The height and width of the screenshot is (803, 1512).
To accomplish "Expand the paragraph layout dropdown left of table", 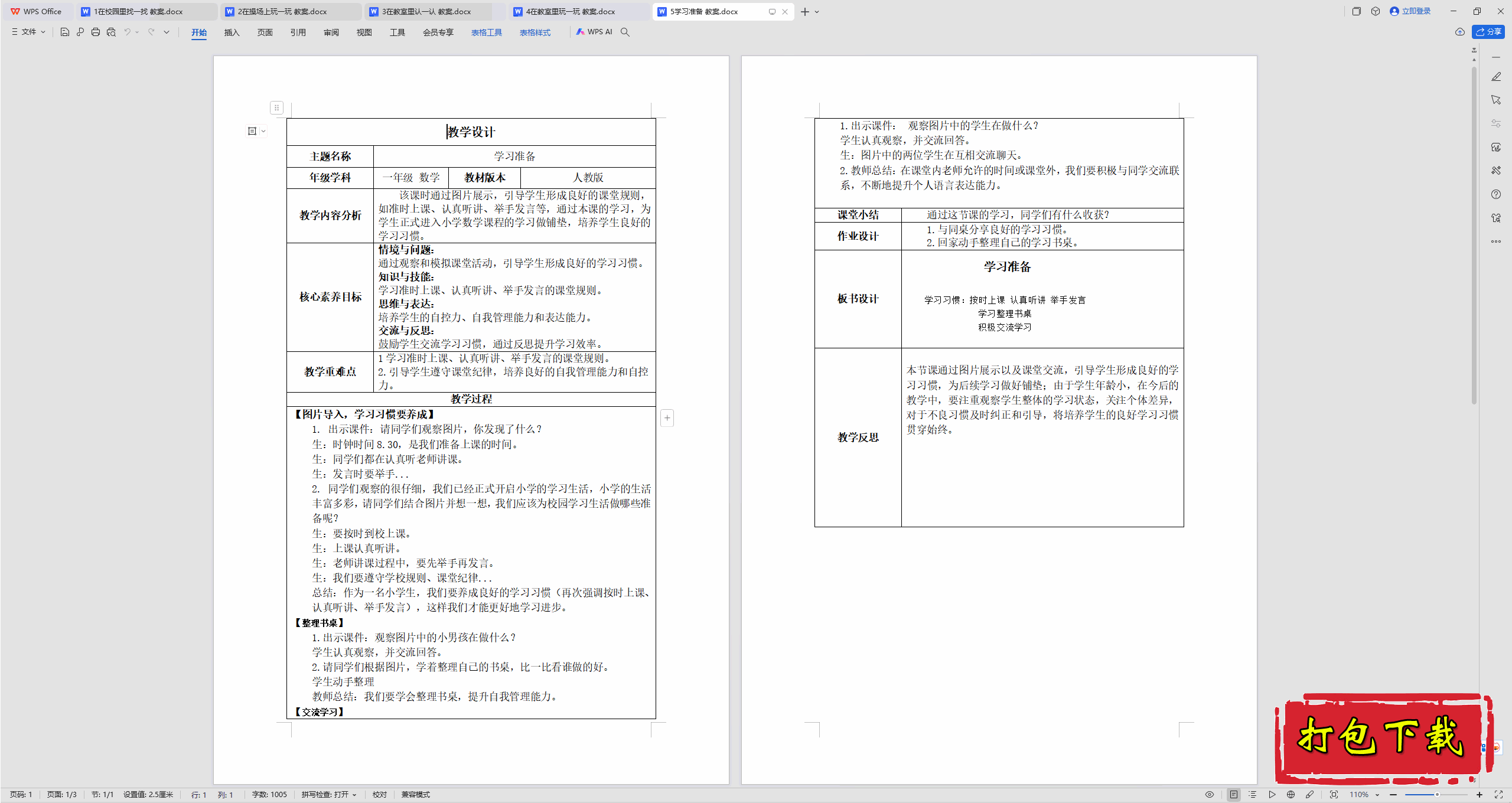I will pos(263,131).
